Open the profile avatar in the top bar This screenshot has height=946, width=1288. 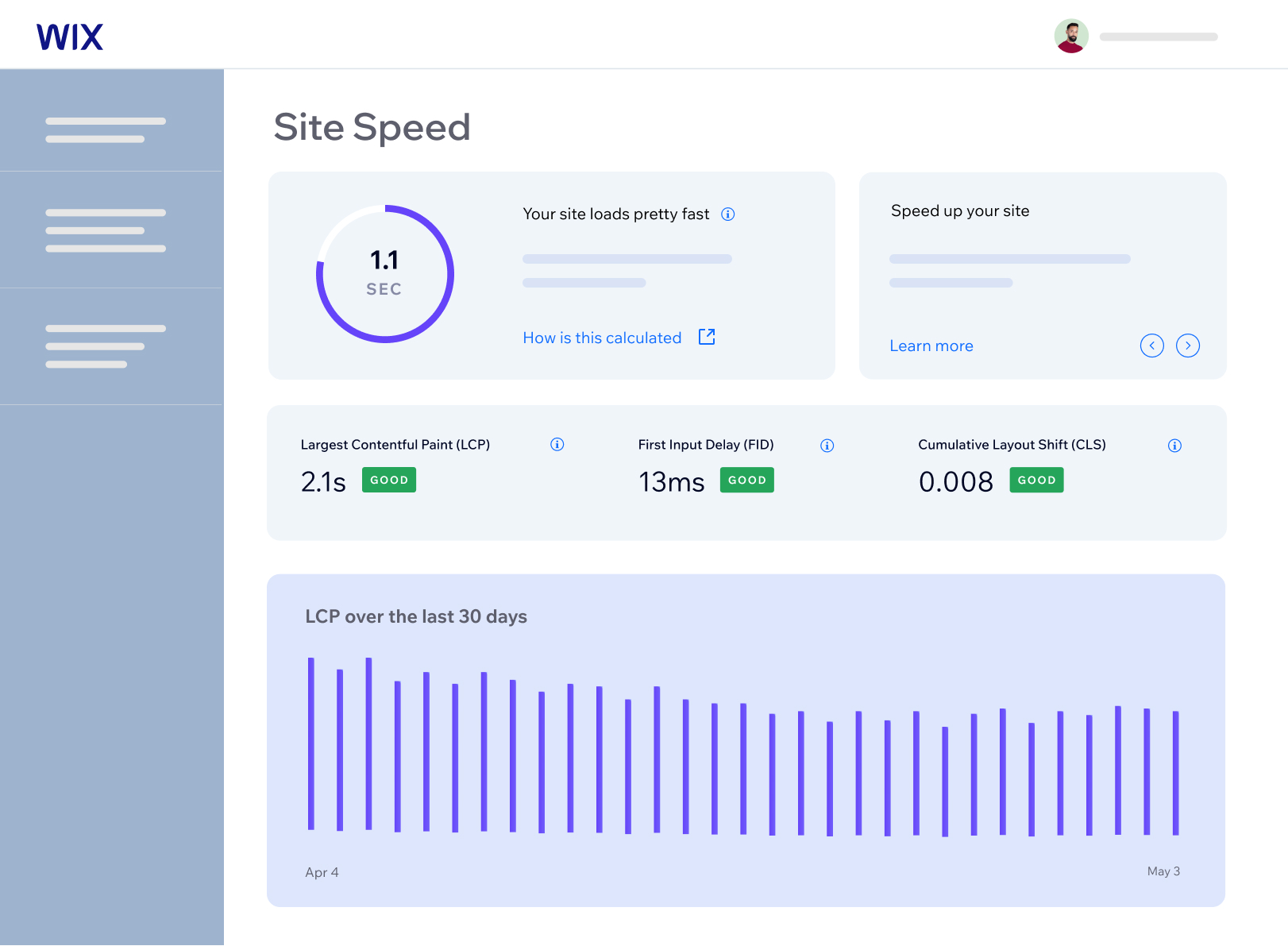click(x=1070, y=36)
